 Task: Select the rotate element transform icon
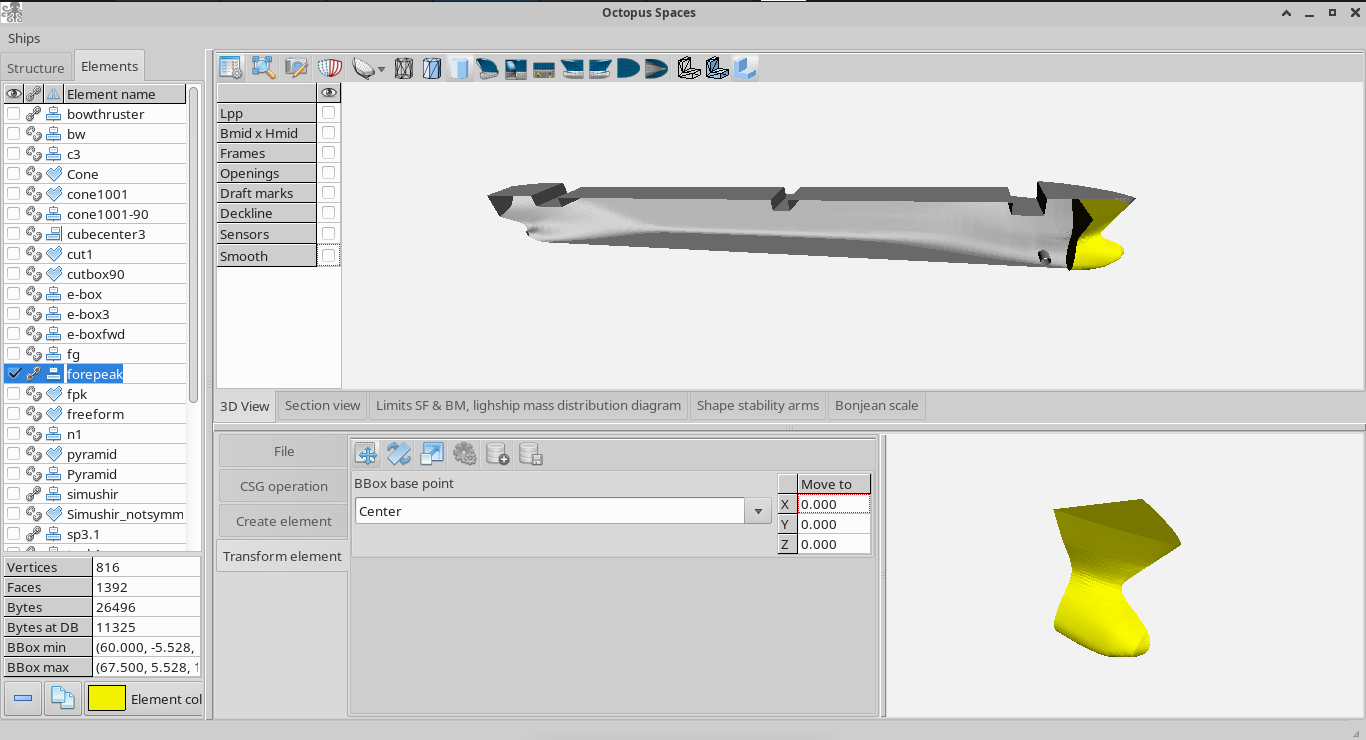tap(399, 454)
